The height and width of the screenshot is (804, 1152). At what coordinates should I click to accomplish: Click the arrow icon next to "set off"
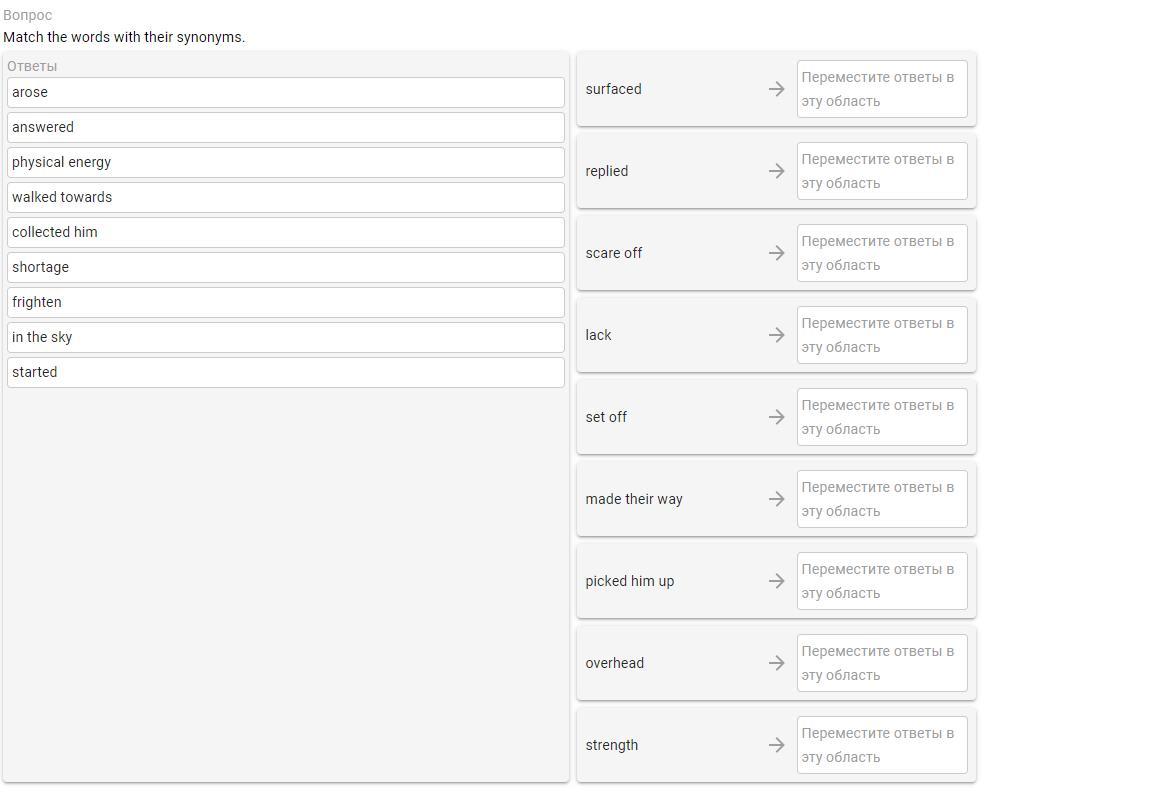[x=776, y=417]
